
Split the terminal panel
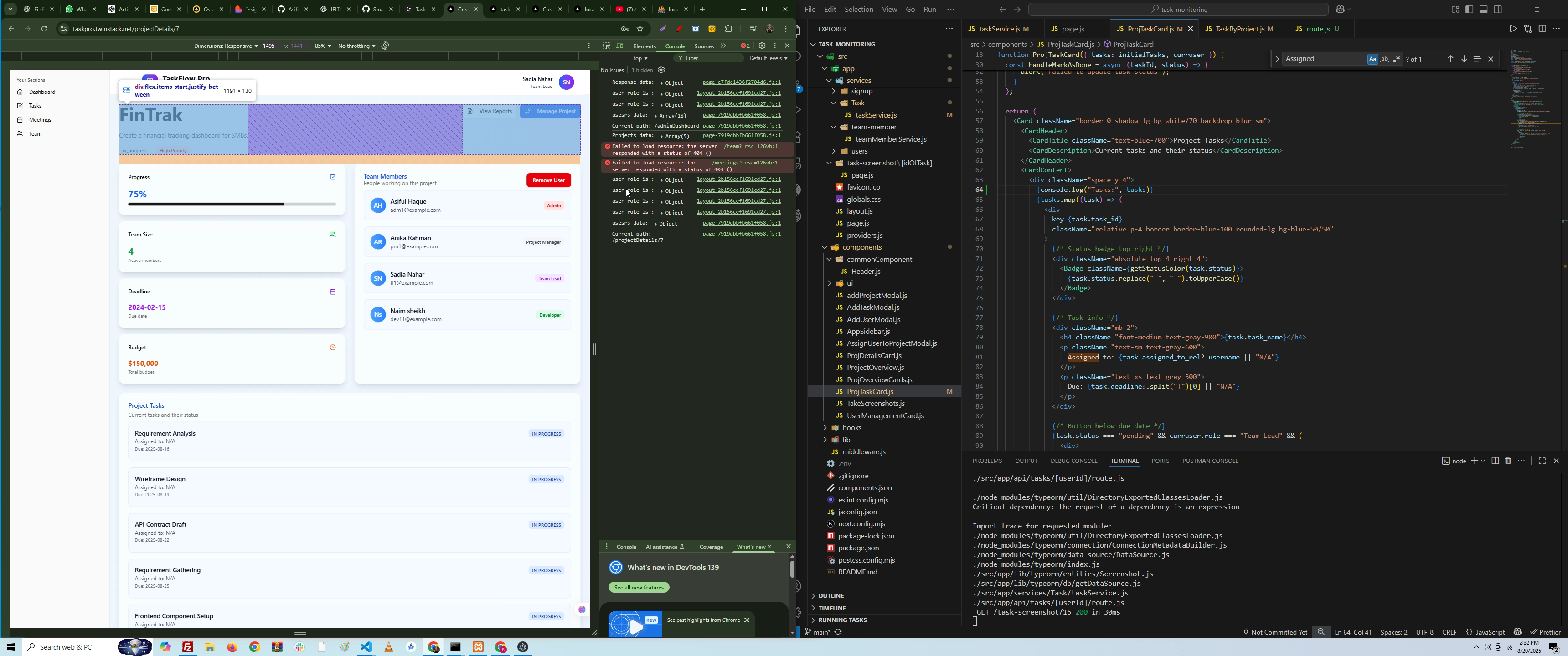(x=1495, y=461)
